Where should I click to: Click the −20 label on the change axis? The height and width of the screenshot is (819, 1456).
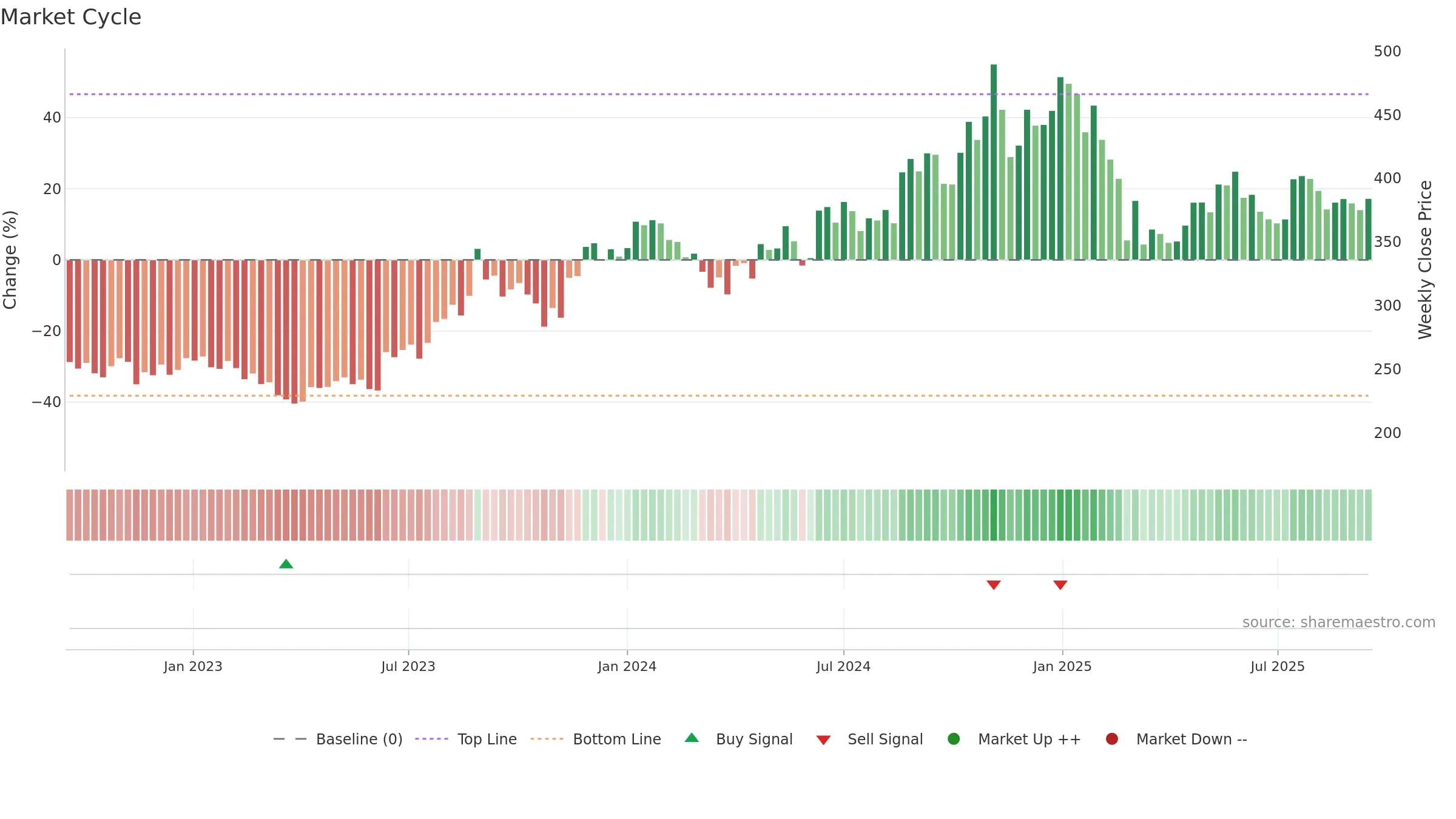point(47,331)
